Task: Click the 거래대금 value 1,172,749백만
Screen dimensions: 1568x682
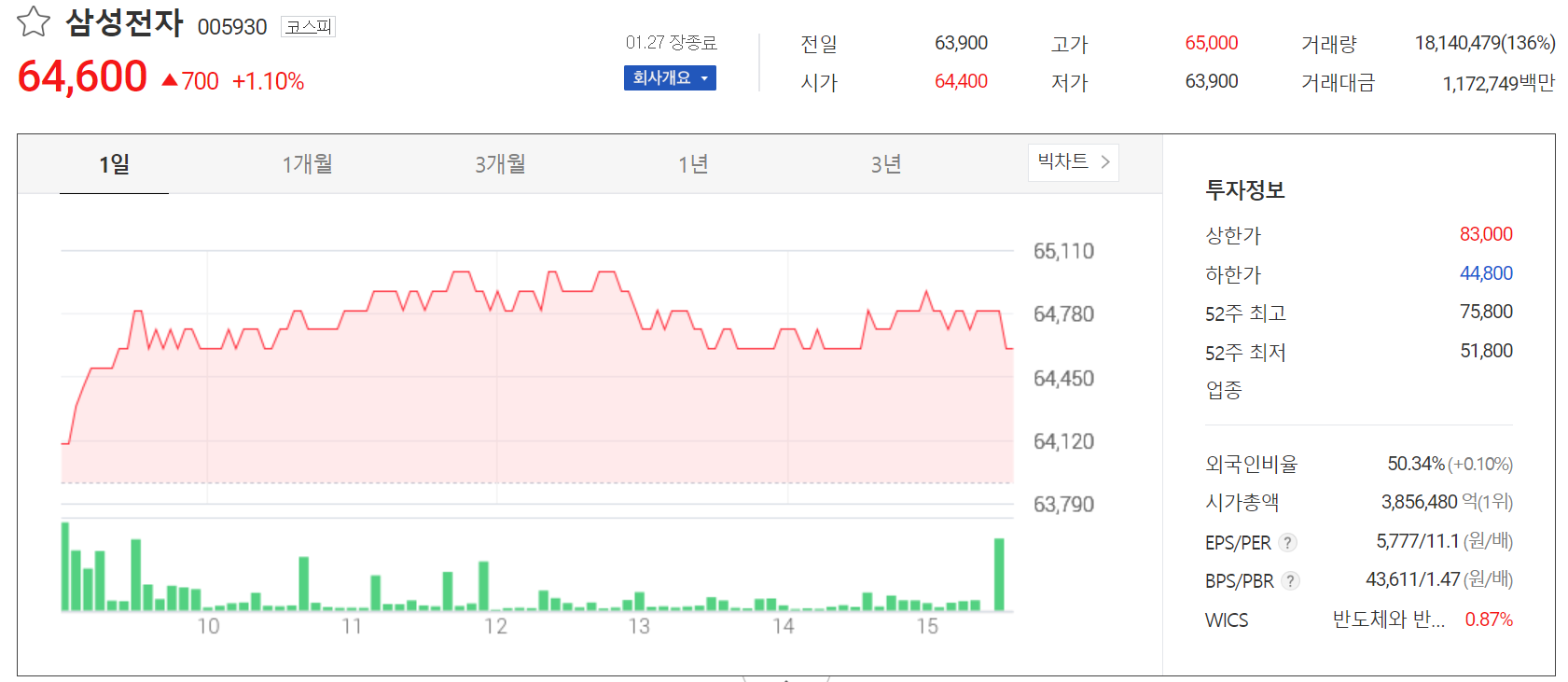Action: point(1499,83)
